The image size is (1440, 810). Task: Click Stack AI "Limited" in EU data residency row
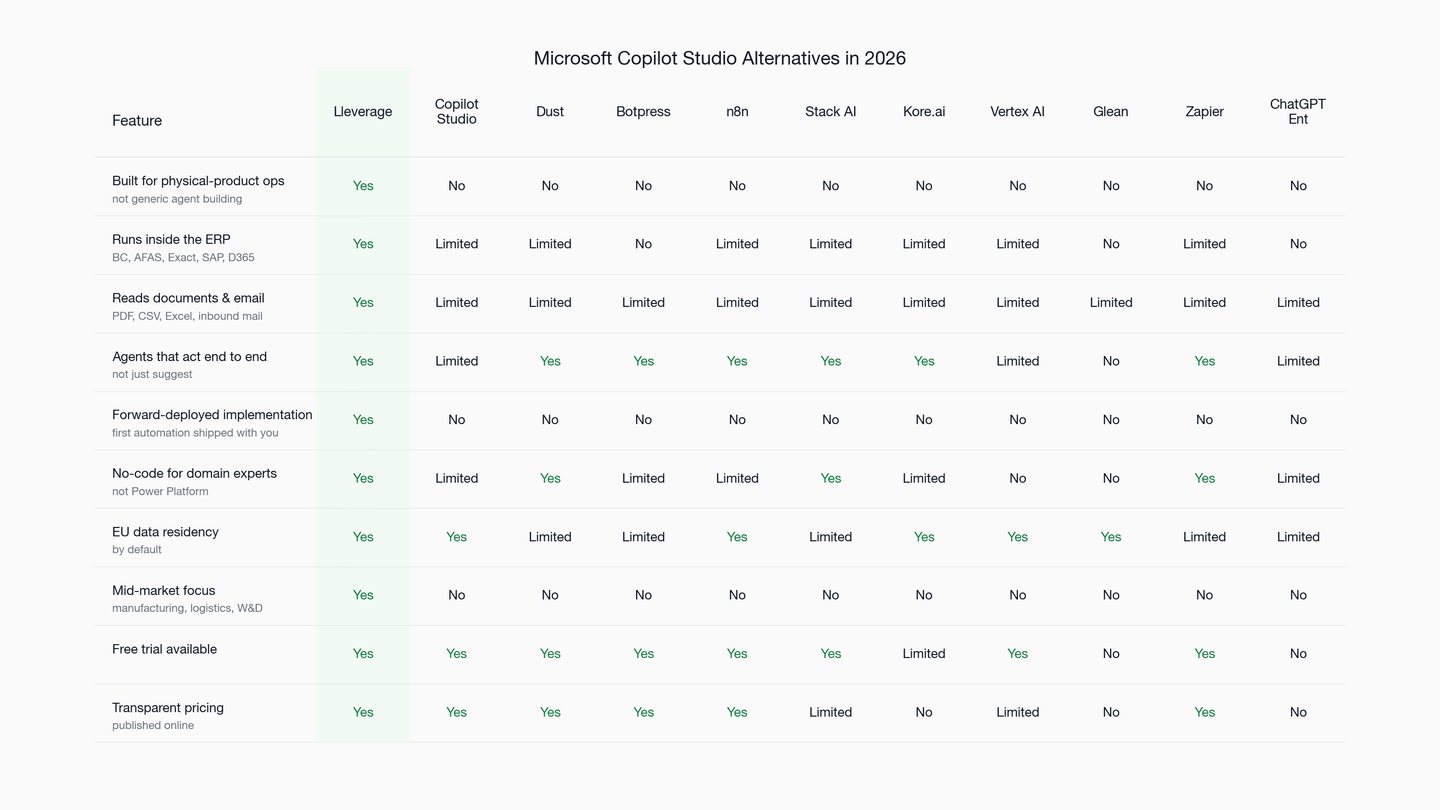click(831, 537)
